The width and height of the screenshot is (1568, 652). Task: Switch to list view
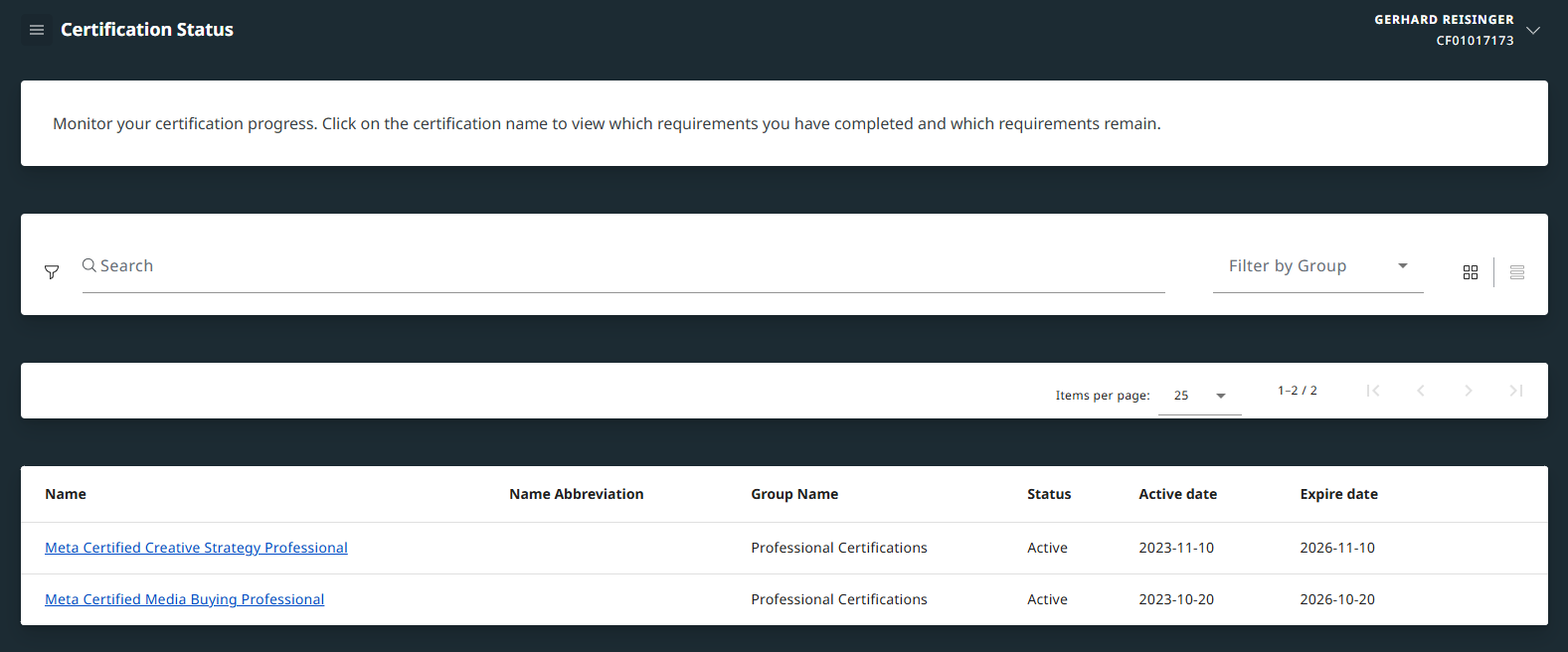pos(1517,272)
